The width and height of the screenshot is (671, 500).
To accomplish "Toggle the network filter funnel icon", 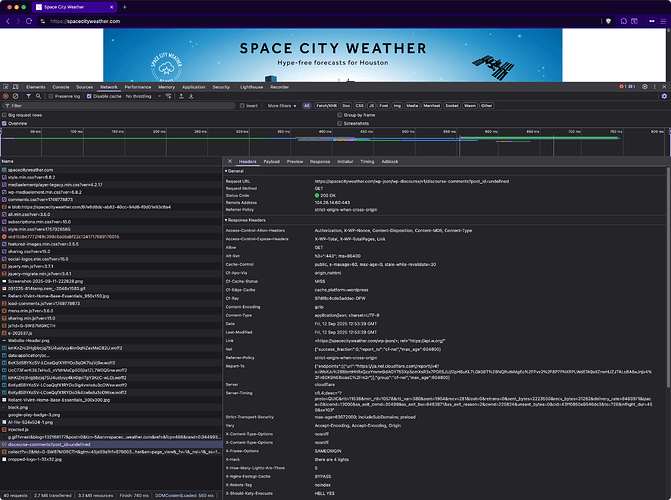I will (x=28, y=96).
